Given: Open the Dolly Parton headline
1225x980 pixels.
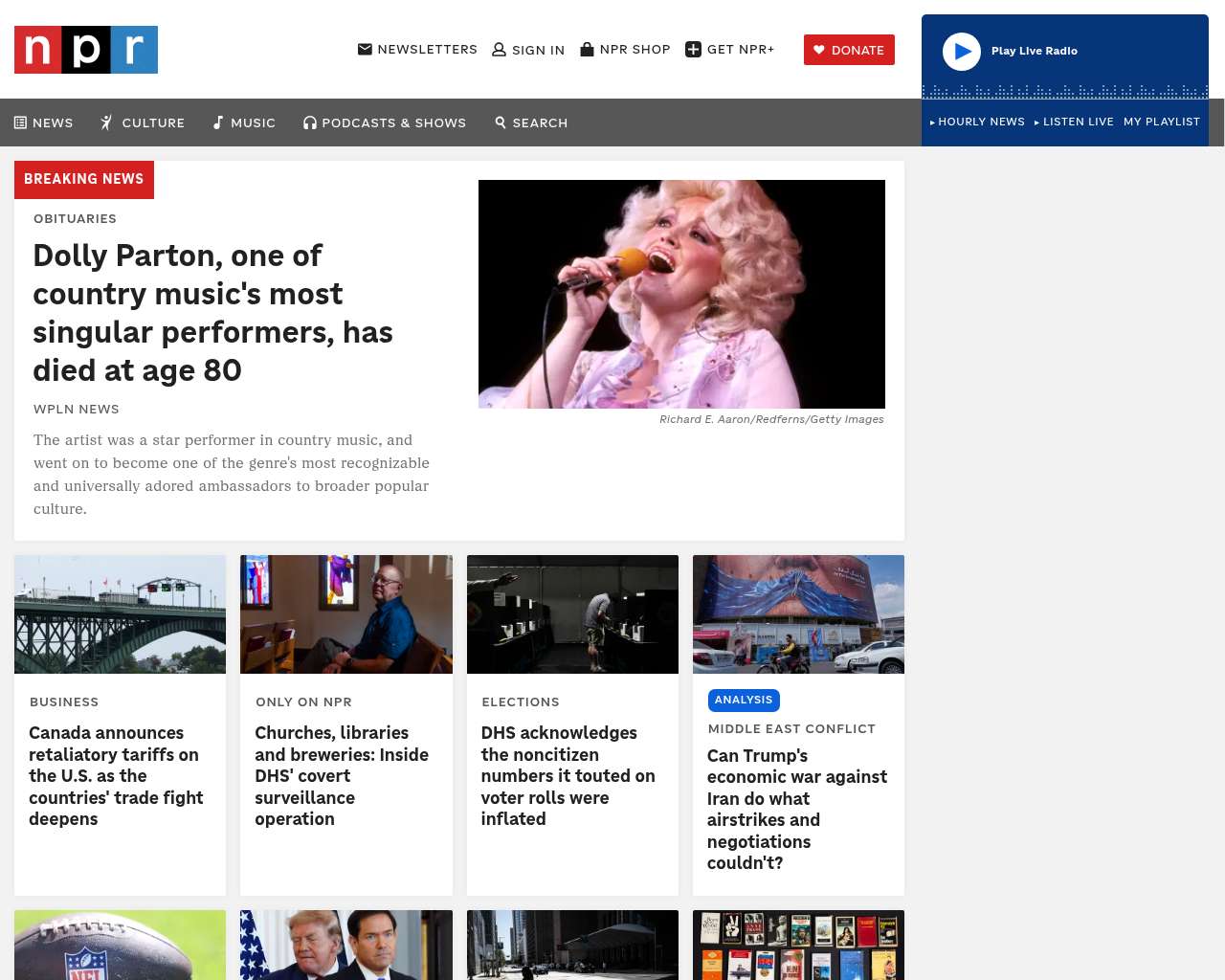Looking at the screenshot, I should 212,313.
